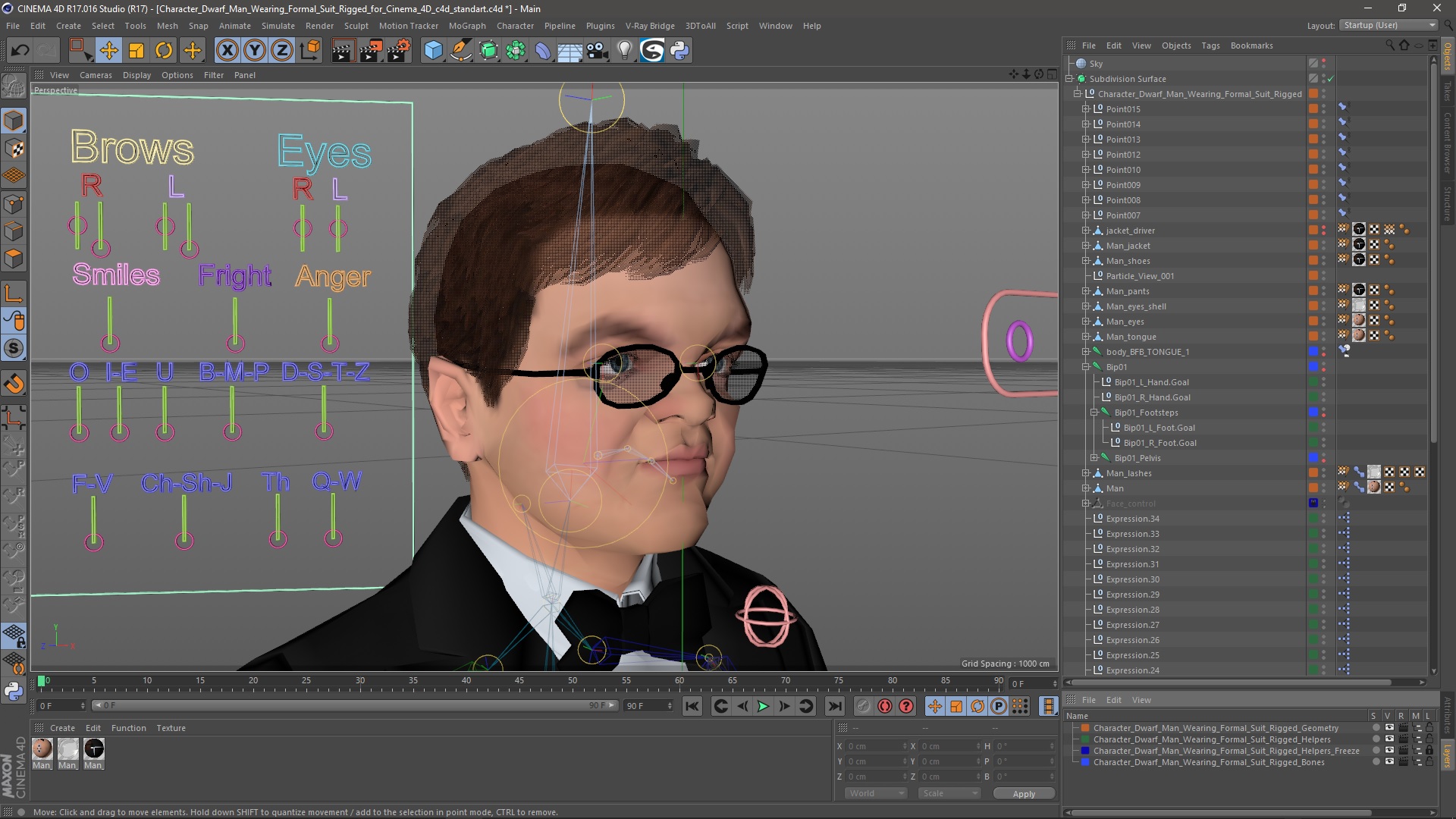This screenshot has height=819, width=1456.
Task: Open the deformer bend icon
Action: coord(543,51)
